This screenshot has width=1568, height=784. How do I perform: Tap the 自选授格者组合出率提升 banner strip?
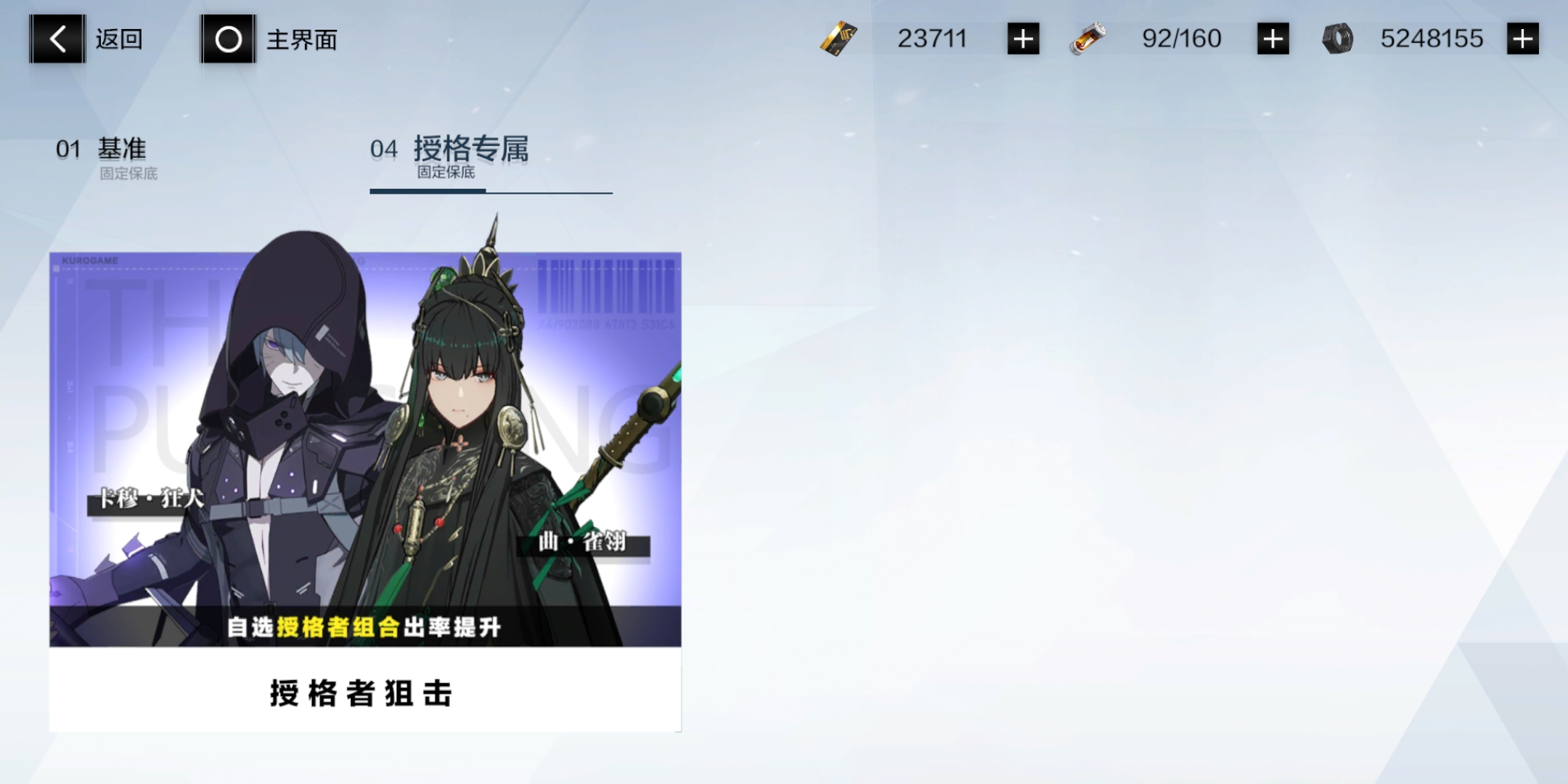tap(364, 626)
